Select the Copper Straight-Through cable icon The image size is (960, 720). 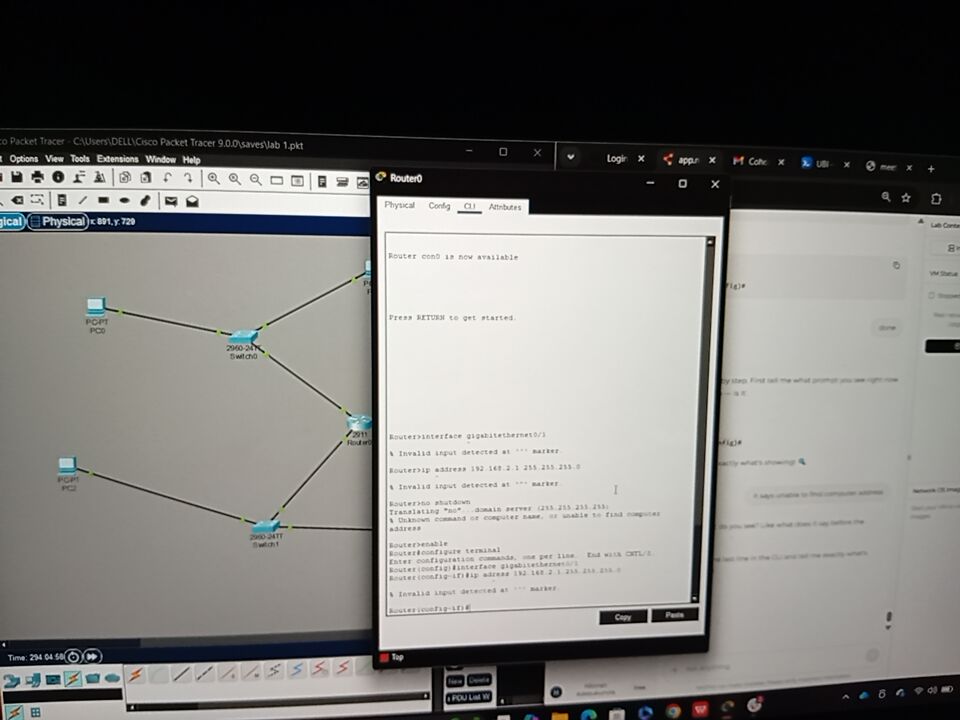pyautogui.click(x=181, y=674)
